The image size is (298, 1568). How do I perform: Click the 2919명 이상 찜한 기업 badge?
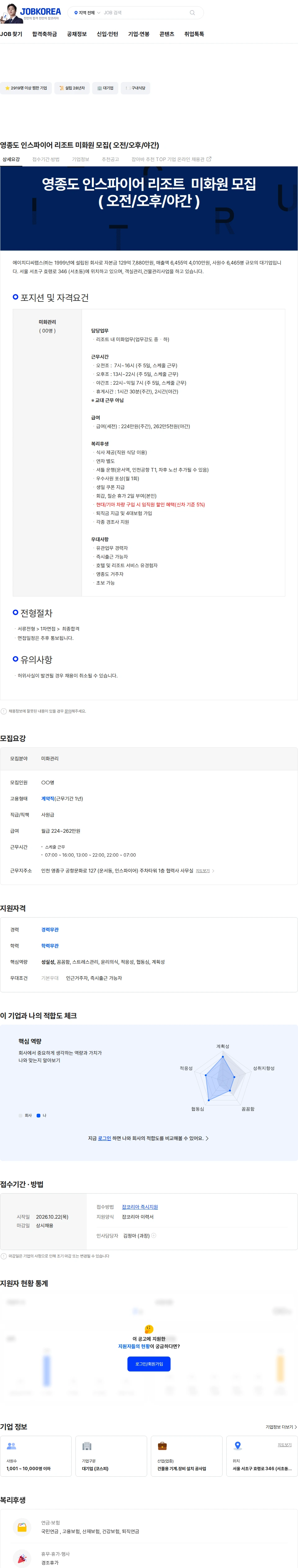pos(25,88)
